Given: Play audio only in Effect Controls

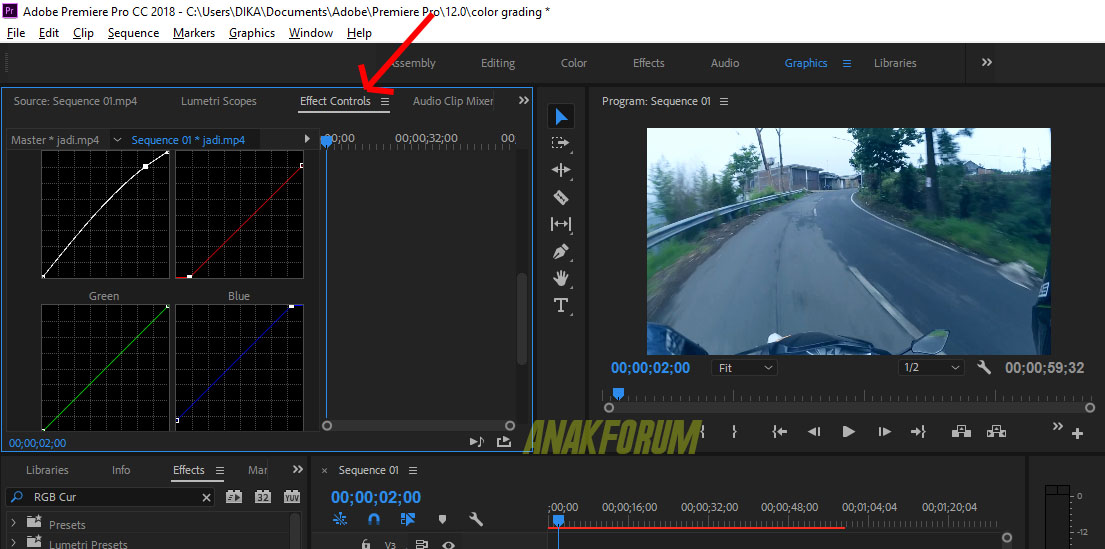Looking at the screenshot, I should [477, 442].
